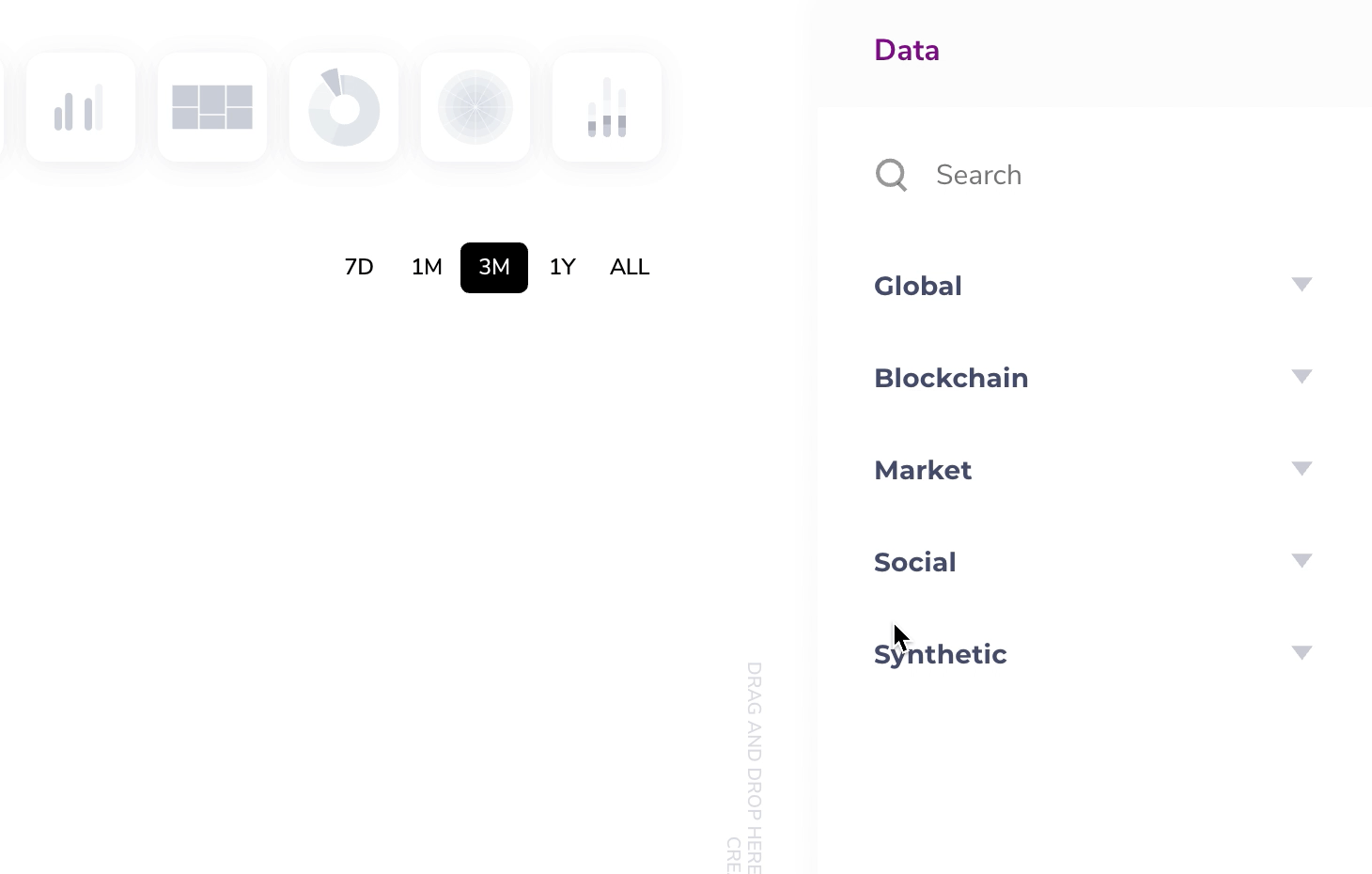Click the Blockchain category label
The width and height of the screenshot is (1372, 874).
pyautogui.click(x=951, y=378)
